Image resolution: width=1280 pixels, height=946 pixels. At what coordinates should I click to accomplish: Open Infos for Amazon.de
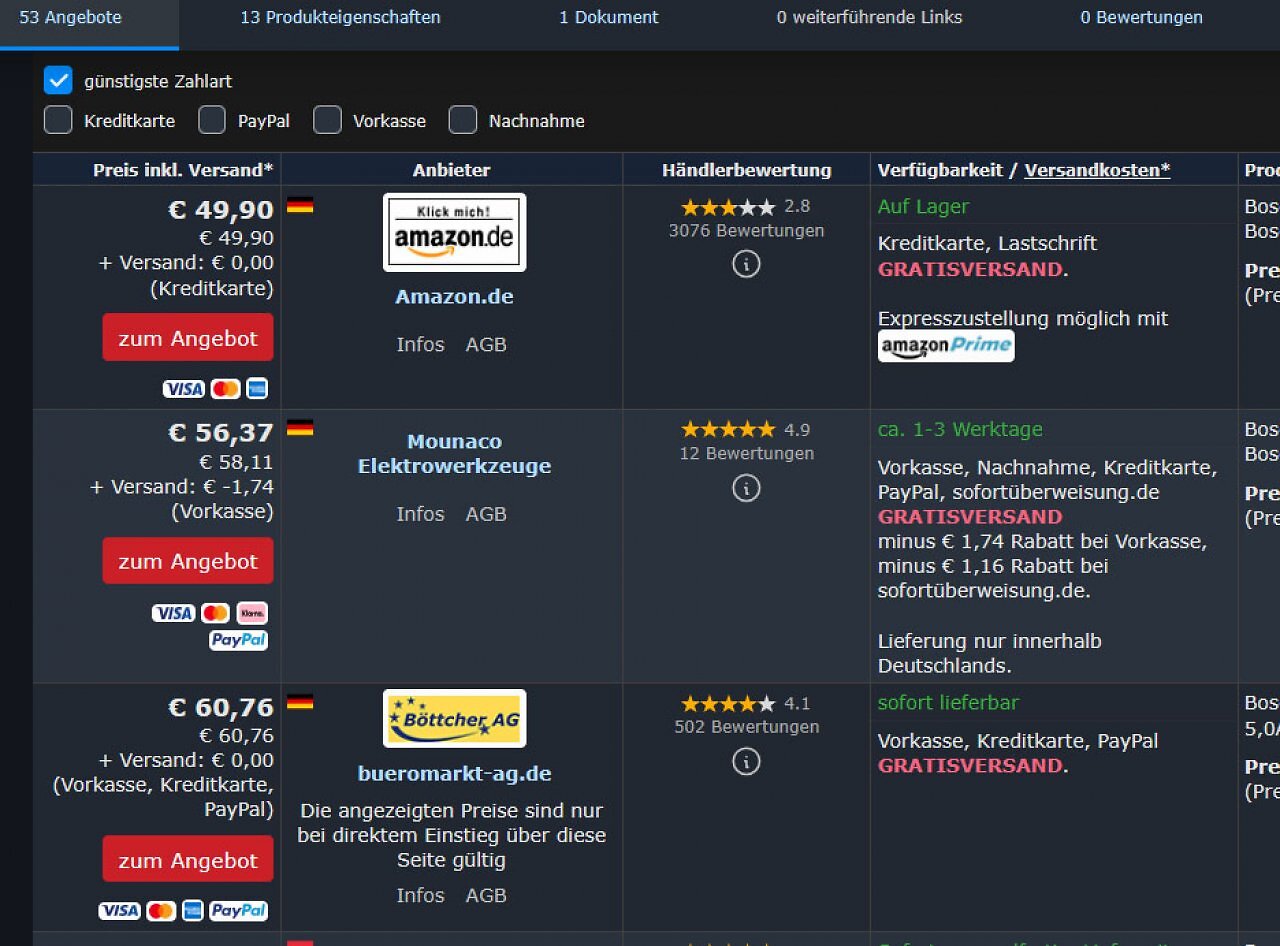420,344
